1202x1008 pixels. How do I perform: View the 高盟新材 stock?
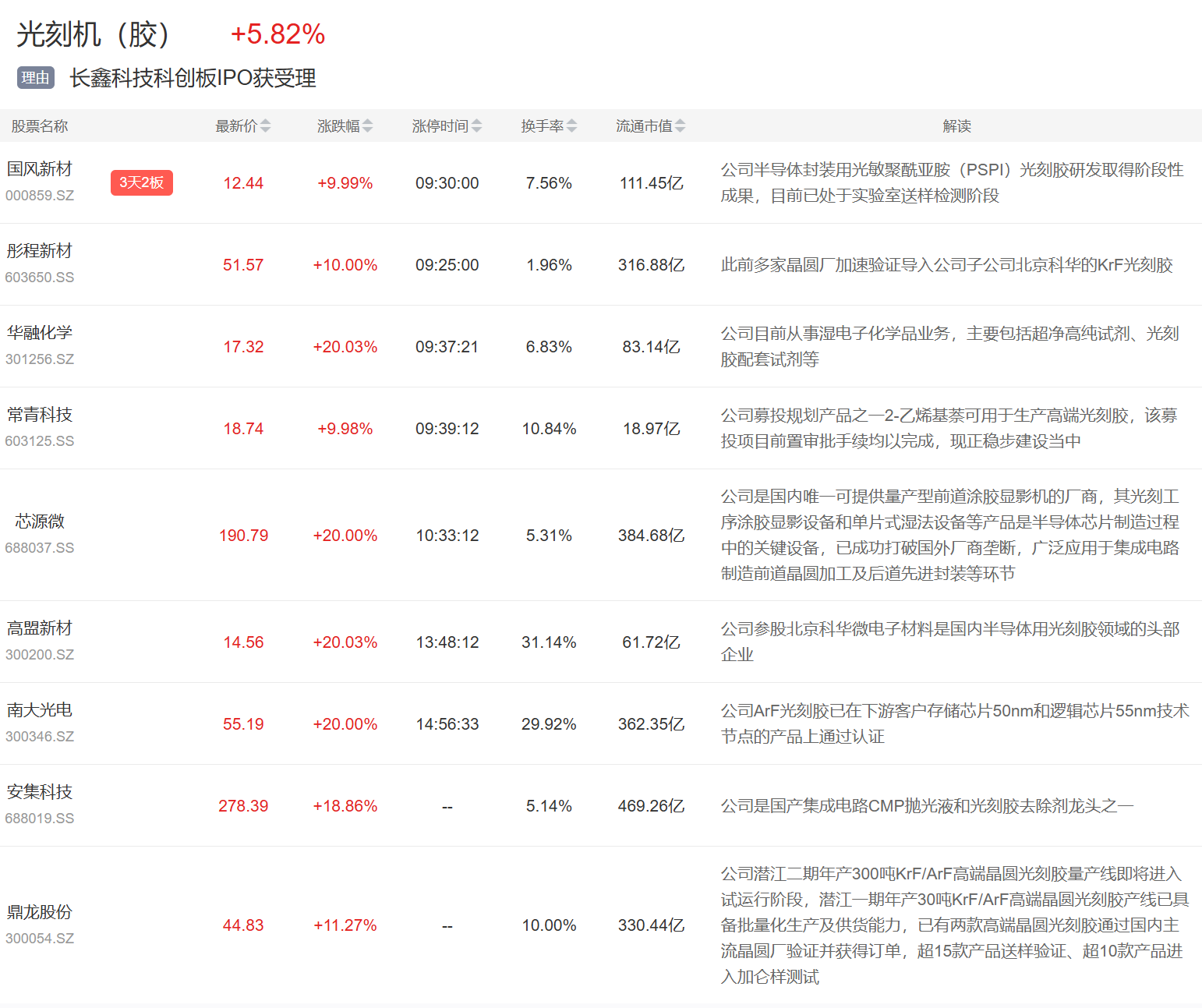tap(40, 628)
